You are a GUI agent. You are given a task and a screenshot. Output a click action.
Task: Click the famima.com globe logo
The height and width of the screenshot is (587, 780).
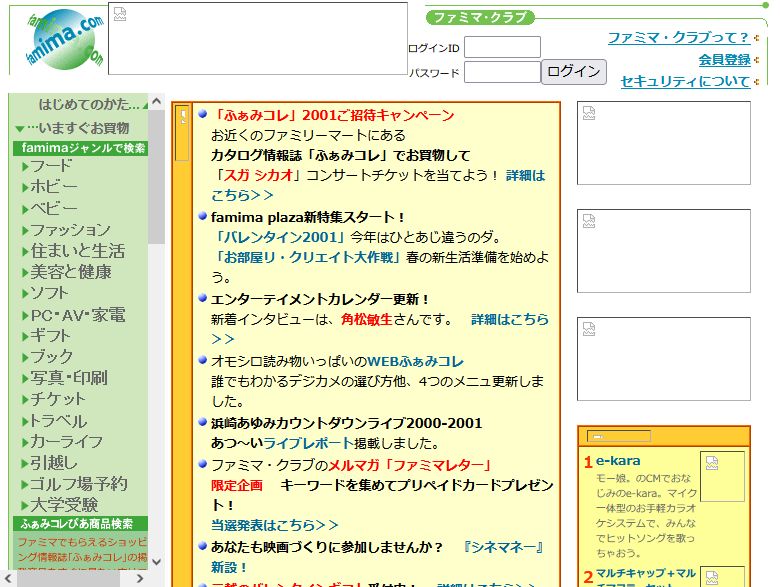[x=65, y=39]
